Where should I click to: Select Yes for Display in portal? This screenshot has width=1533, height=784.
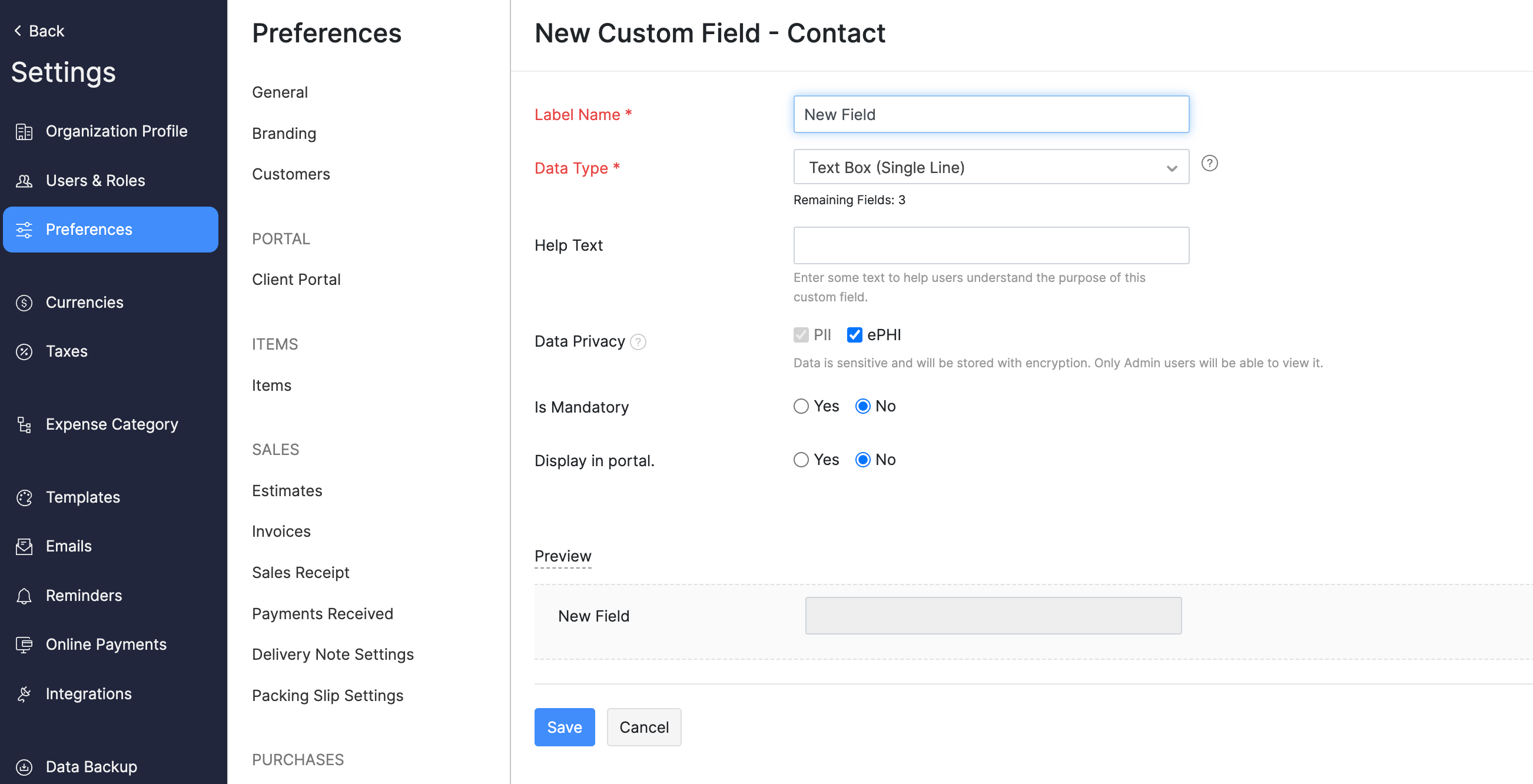[801, 460]
